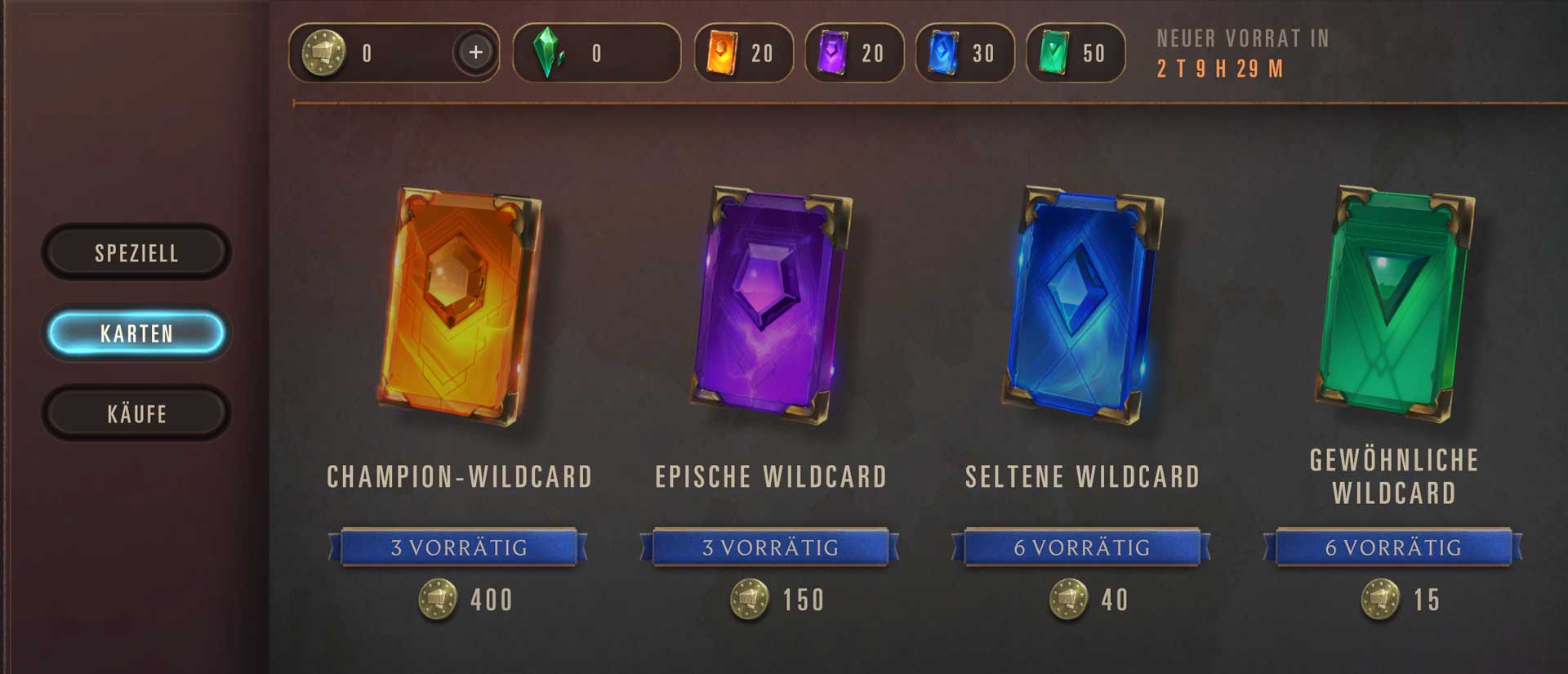Viewport: 1568px width, 674px height.
Task: Click the green shard crystal icon
Action: pyautogui.click(x=549, y=53)
